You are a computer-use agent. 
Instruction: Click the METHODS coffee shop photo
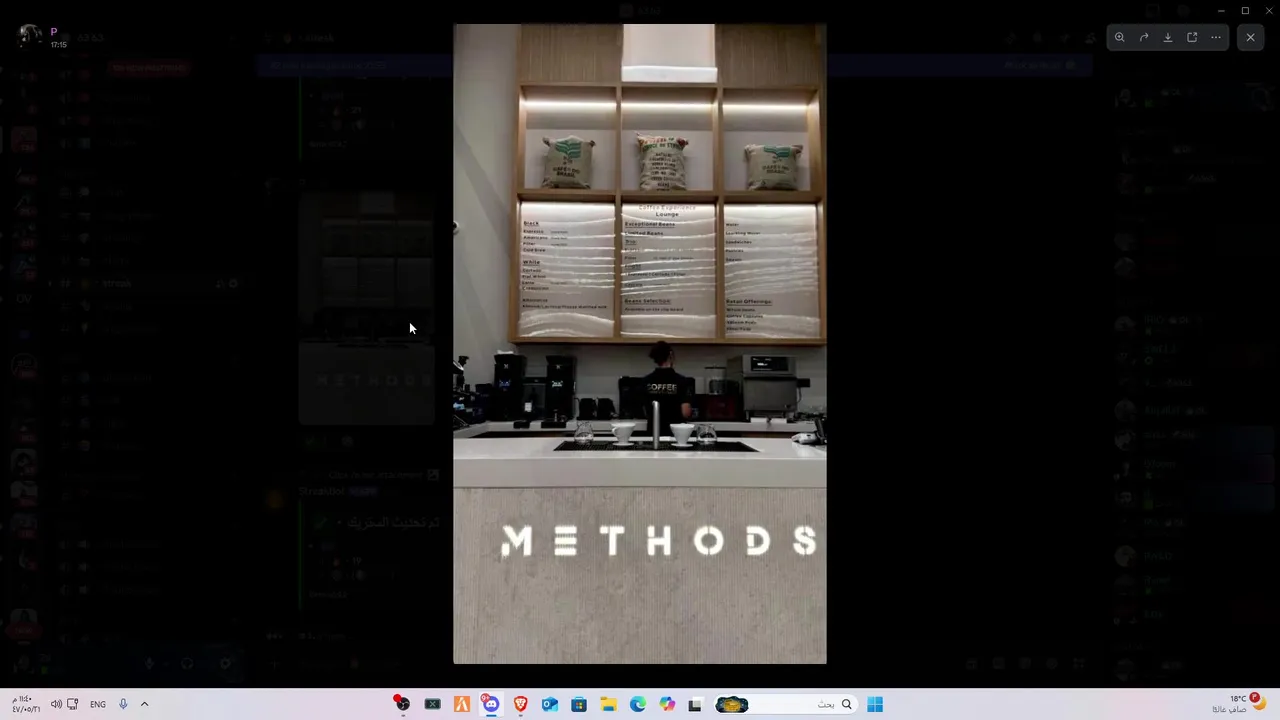pyautogui.click(x=640, y=344)
